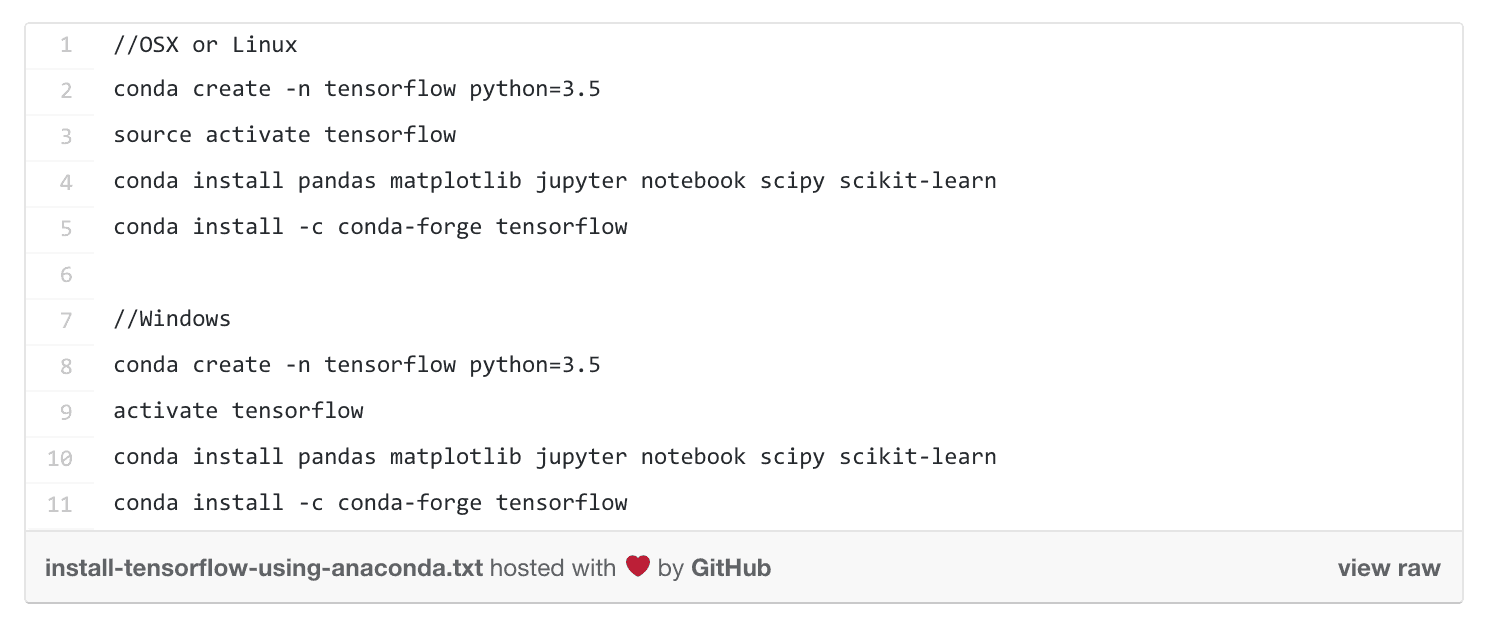The width and height of the screenshot is (1490, 632).
Task: Open the install-tensorflow-using-anaconda.txt file link
Action: pyautogui.click(x=264, y=568)
